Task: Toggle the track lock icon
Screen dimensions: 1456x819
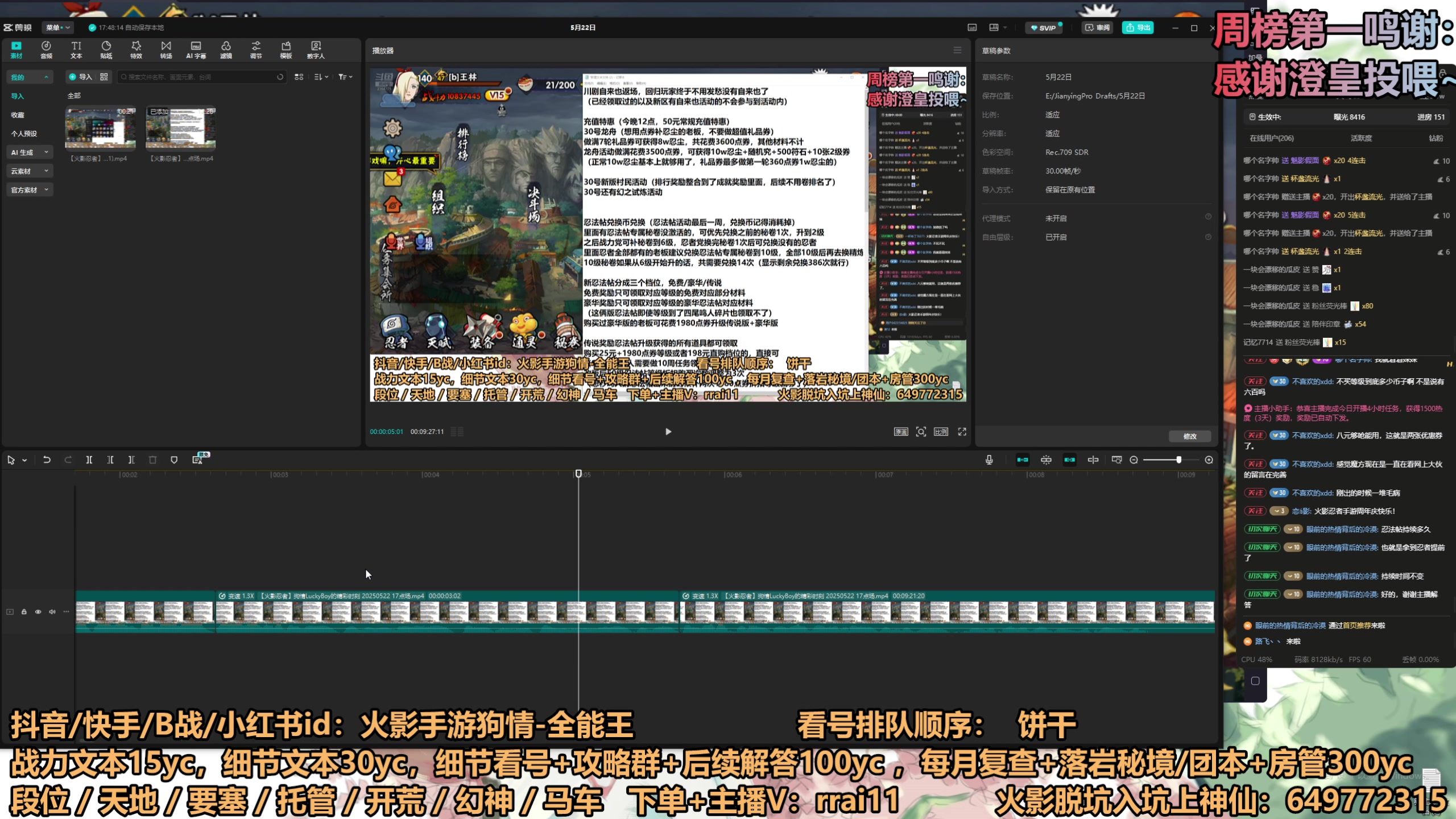Action: [24, 612]
